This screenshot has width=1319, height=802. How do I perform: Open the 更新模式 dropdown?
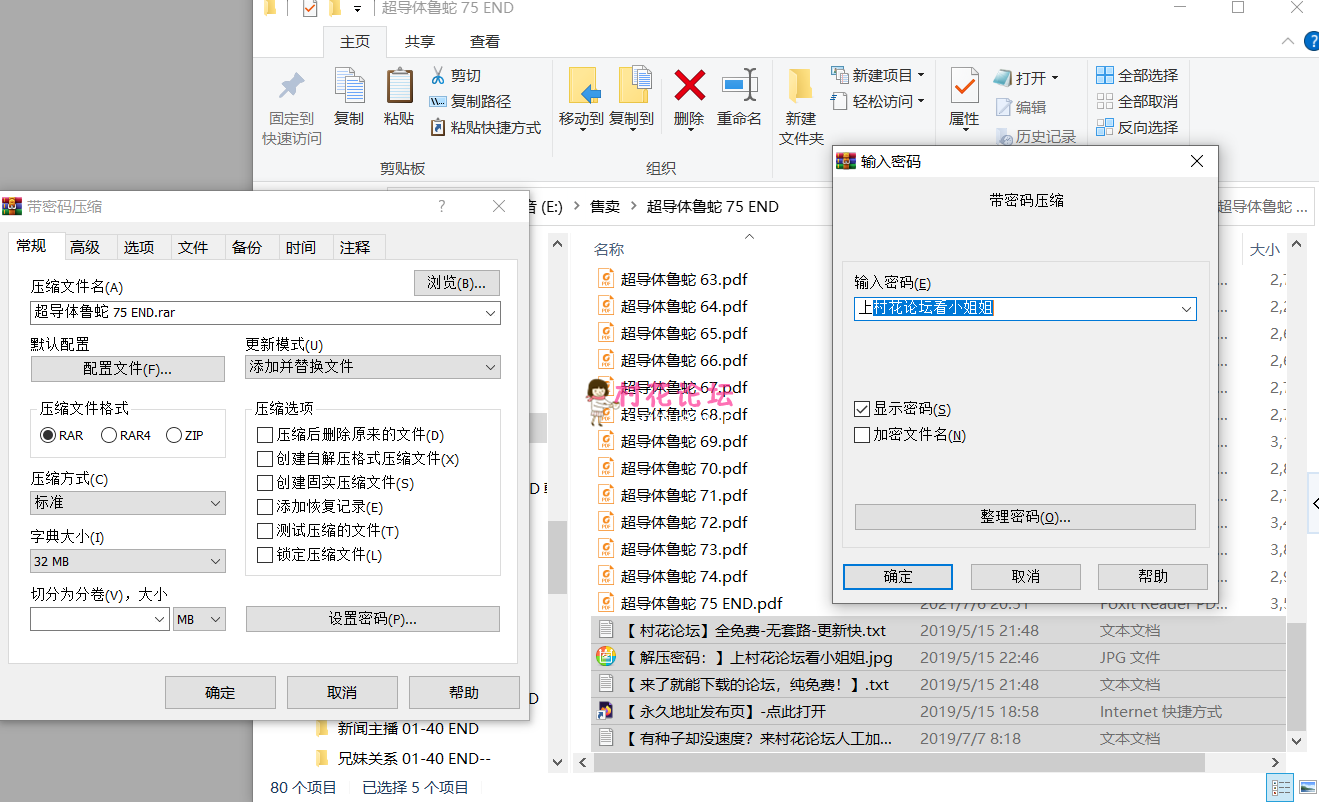[373, 367]
